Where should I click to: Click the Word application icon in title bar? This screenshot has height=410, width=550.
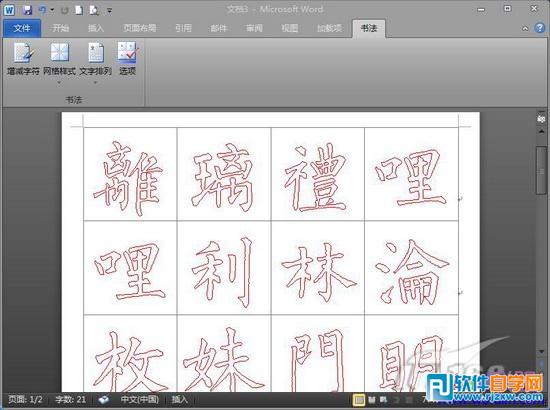tap(9, 10)
